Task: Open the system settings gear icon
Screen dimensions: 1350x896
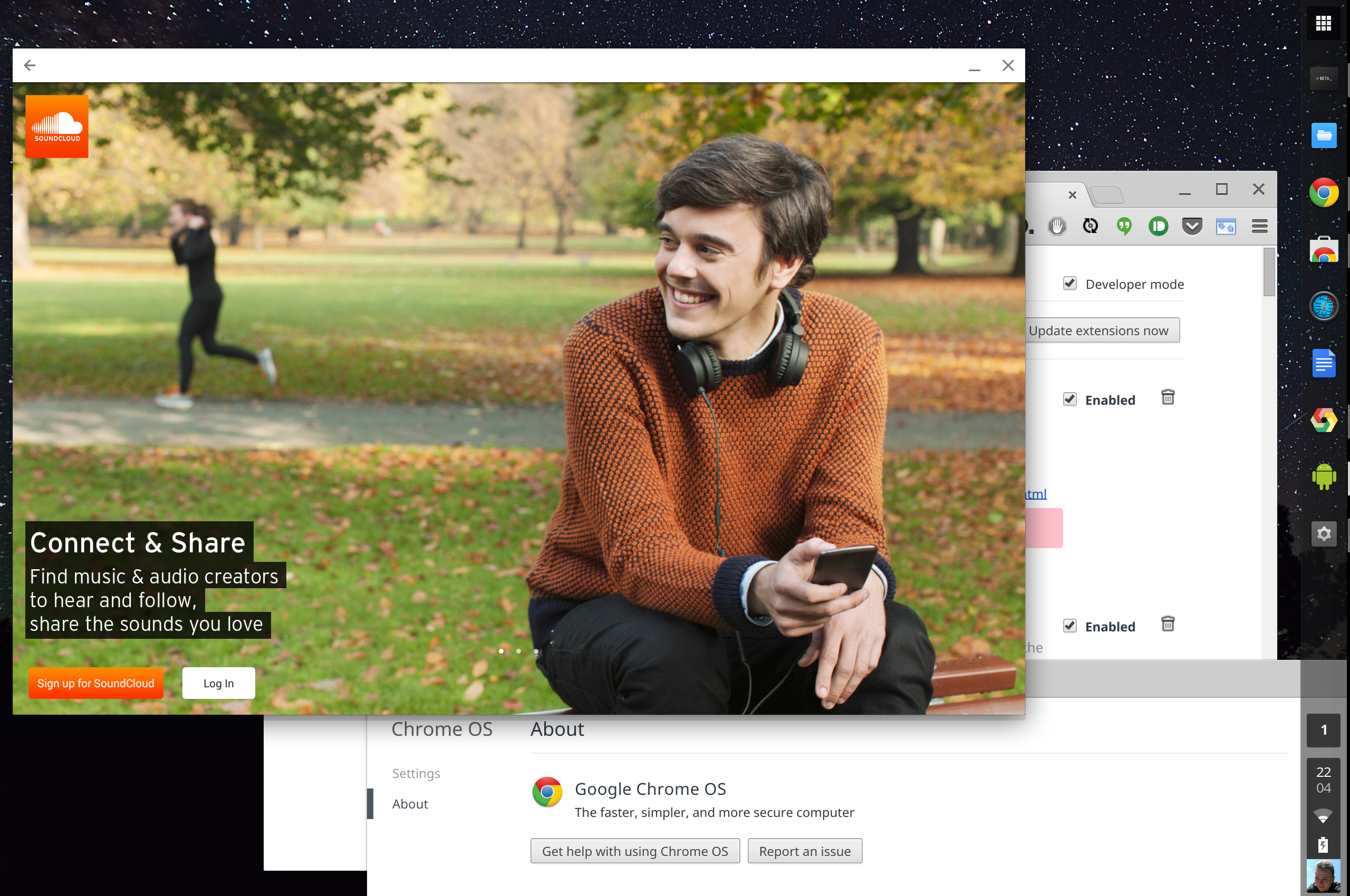Action: click(1322, 532)
